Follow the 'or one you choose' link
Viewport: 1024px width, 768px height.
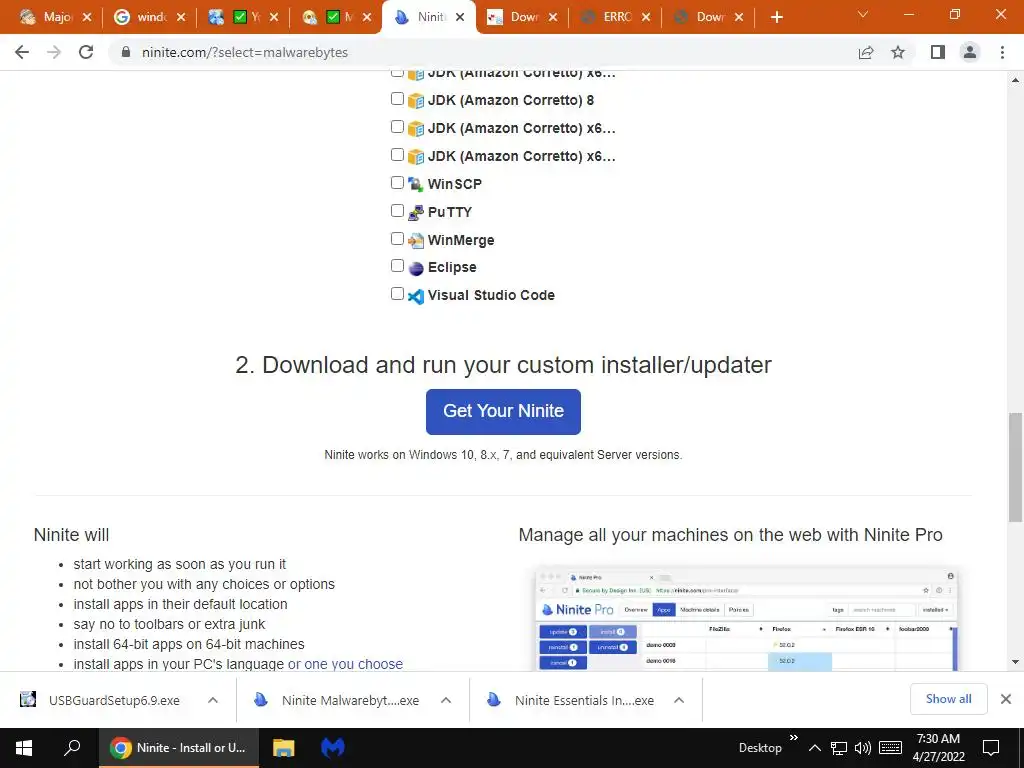[x=345, y=664]
